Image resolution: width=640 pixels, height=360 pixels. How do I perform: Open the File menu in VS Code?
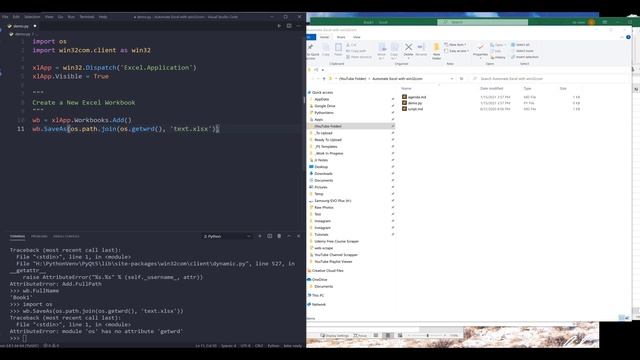(5, 17)
